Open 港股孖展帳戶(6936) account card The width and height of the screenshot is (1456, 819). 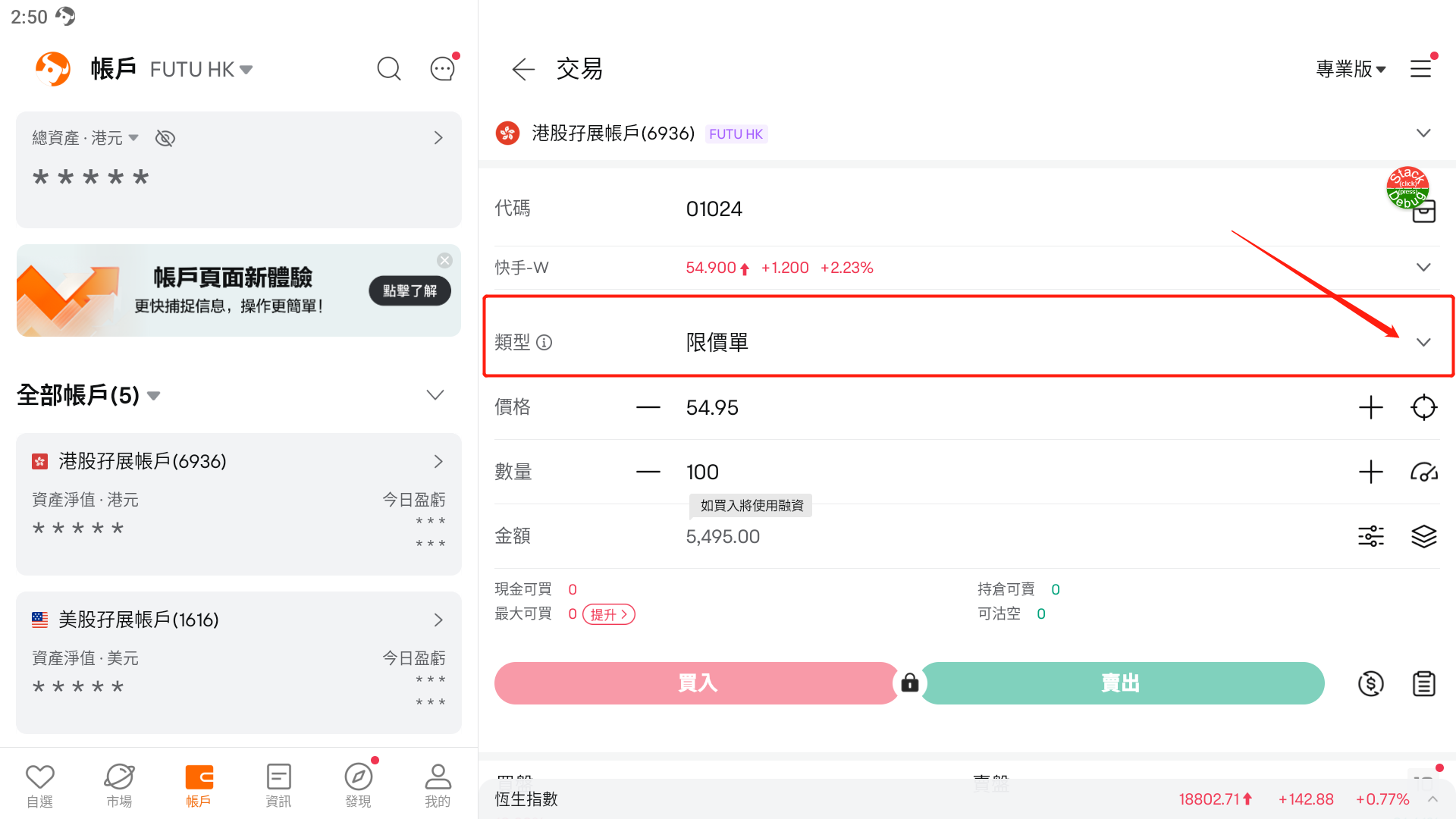pyautogui.click(x=239, y=504)
